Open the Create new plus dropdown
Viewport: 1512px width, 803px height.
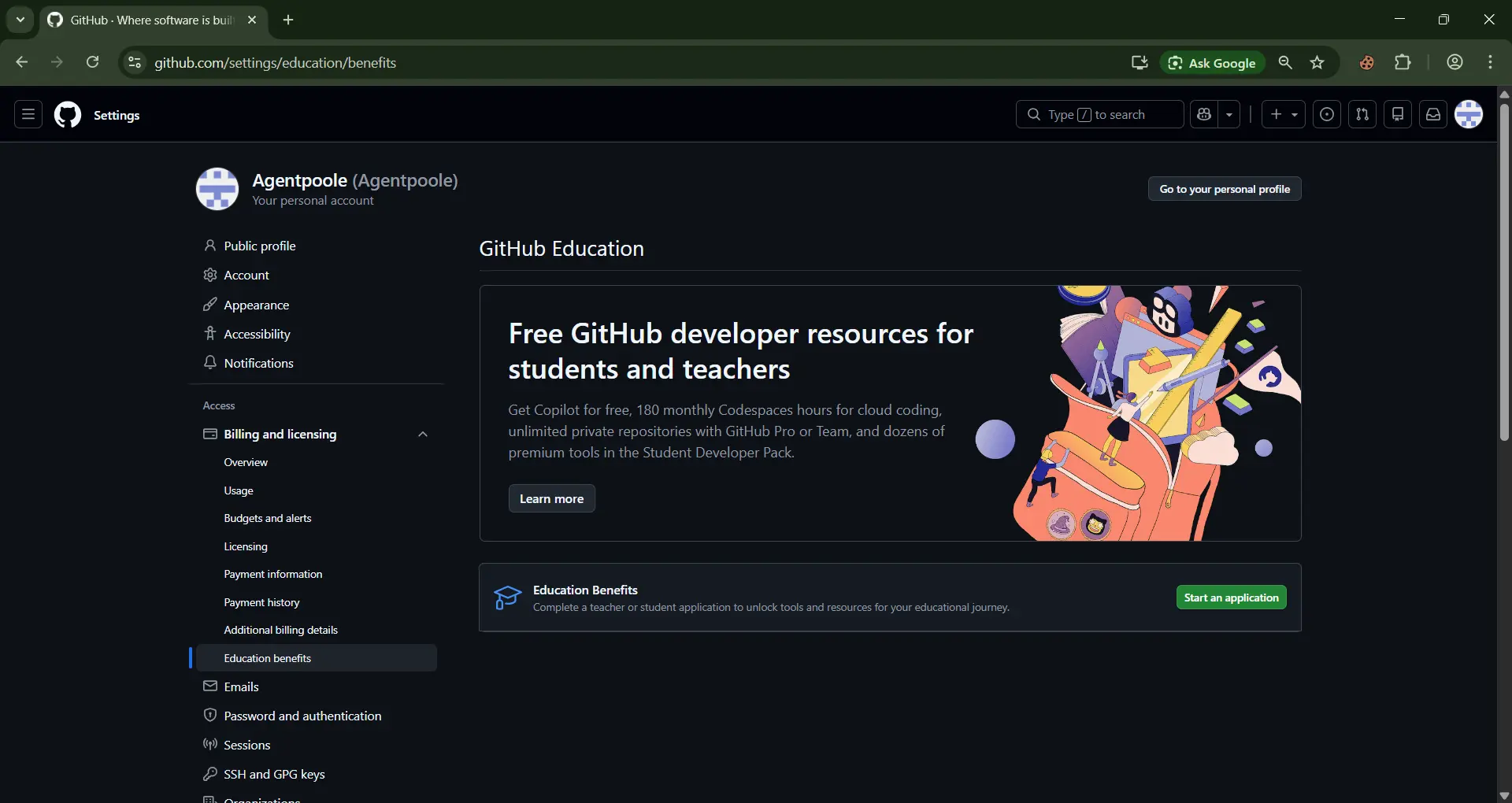point(1284,115)
